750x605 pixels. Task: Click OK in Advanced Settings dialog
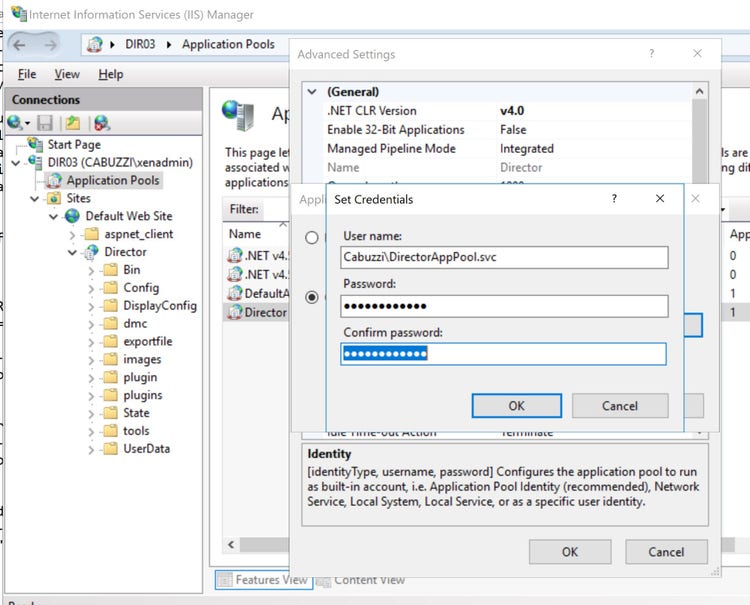pos(570,552)
